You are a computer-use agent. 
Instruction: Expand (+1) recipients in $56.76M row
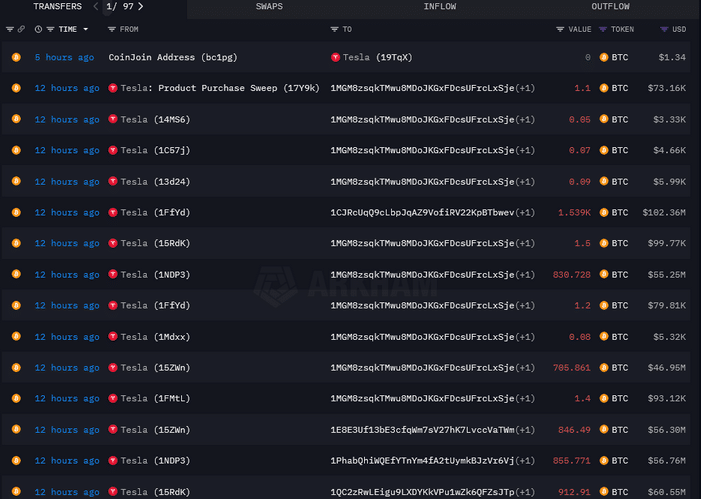(525, 461)
